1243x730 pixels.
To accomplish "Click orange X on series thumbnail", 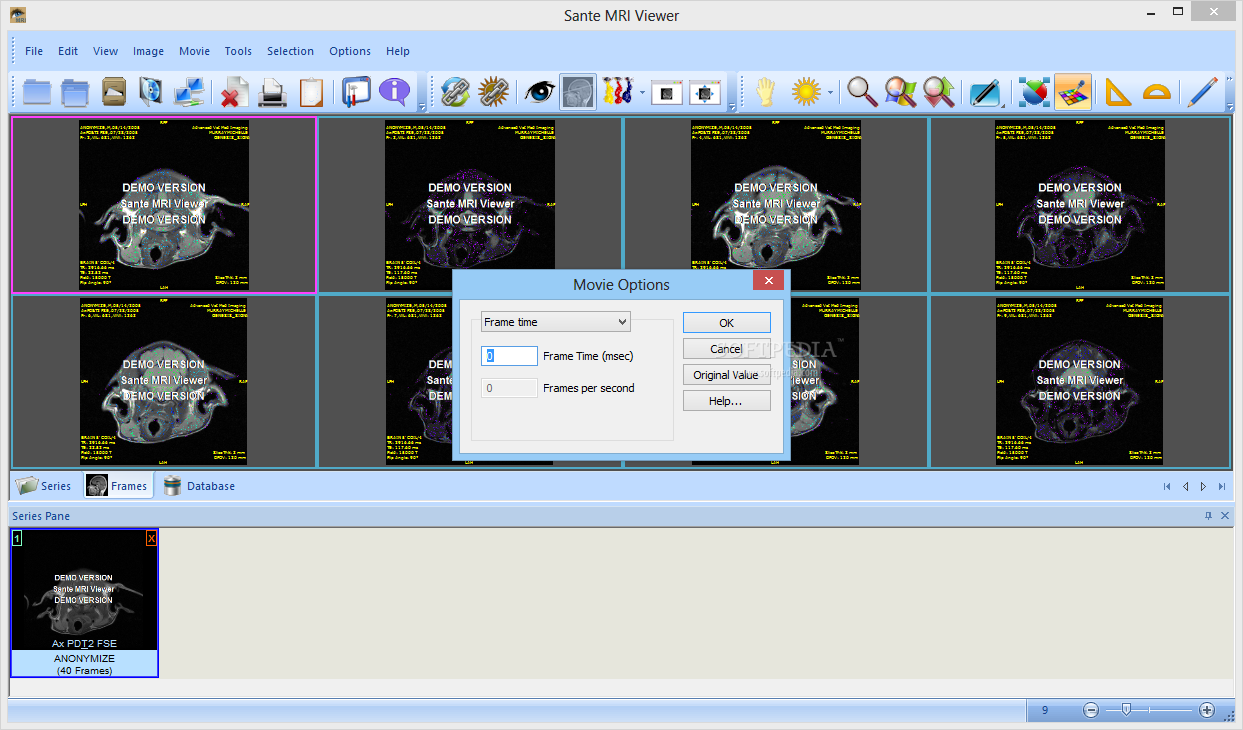I will (x=152, y=538).
